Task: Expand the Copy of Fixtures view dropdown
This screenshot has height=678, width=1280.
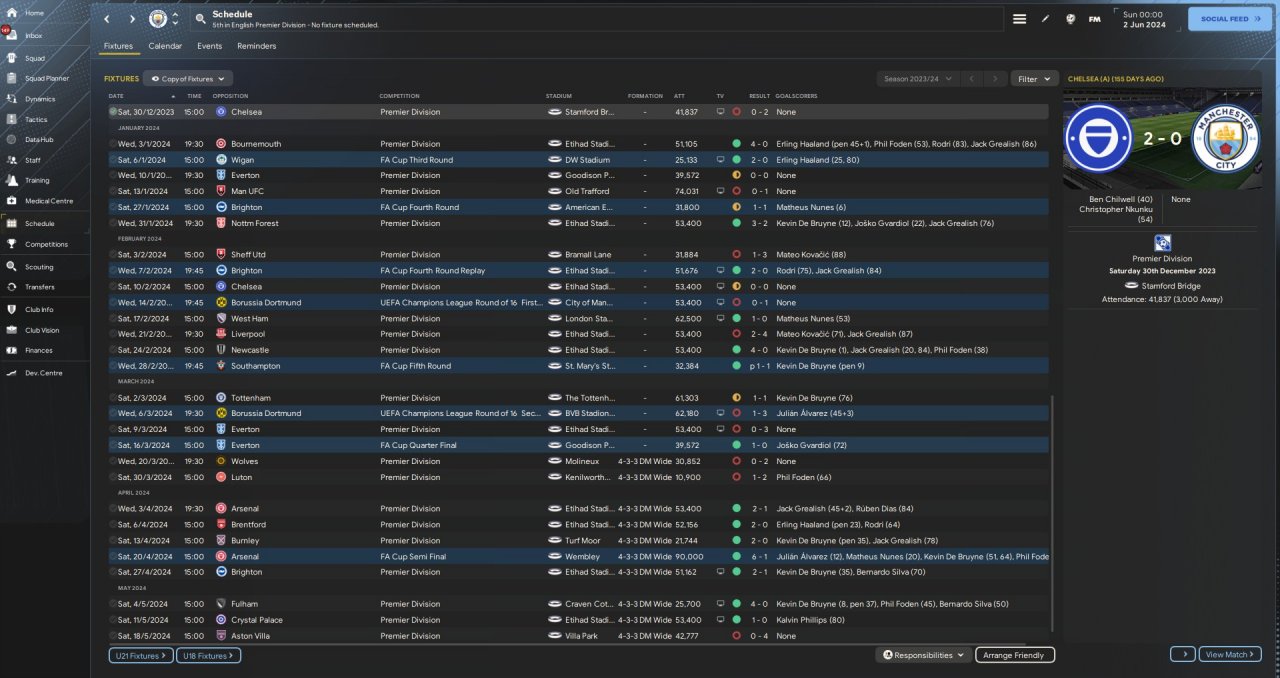Action: click(x=188, y=78)
